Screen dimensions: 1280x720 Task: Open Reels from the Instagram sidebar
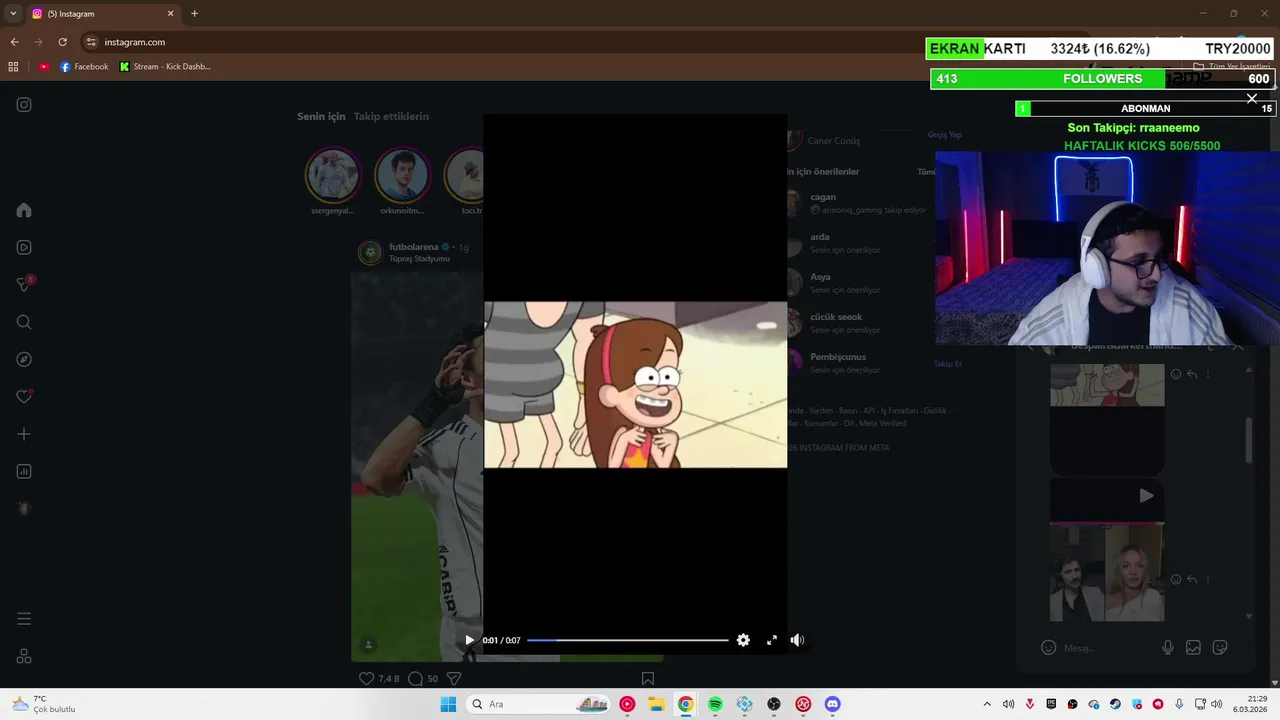[x=24, y=247]
